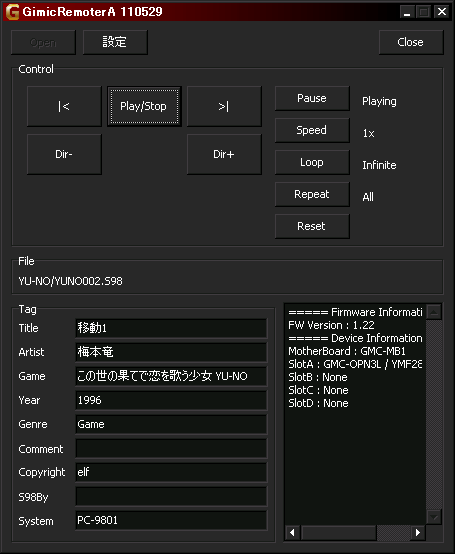The width and height of the screenshot is (455, 554).
Task: Click the Artist field containing 梅本竜
Action: pyautogui.click(x=171, y=352)
